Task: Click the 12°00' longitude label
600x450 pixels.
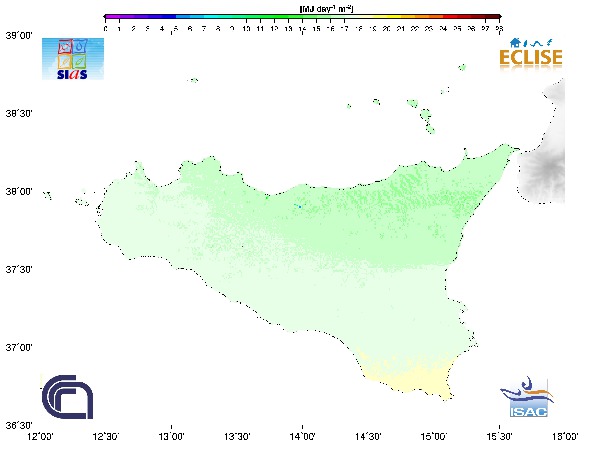Action: tap(41, 437)
